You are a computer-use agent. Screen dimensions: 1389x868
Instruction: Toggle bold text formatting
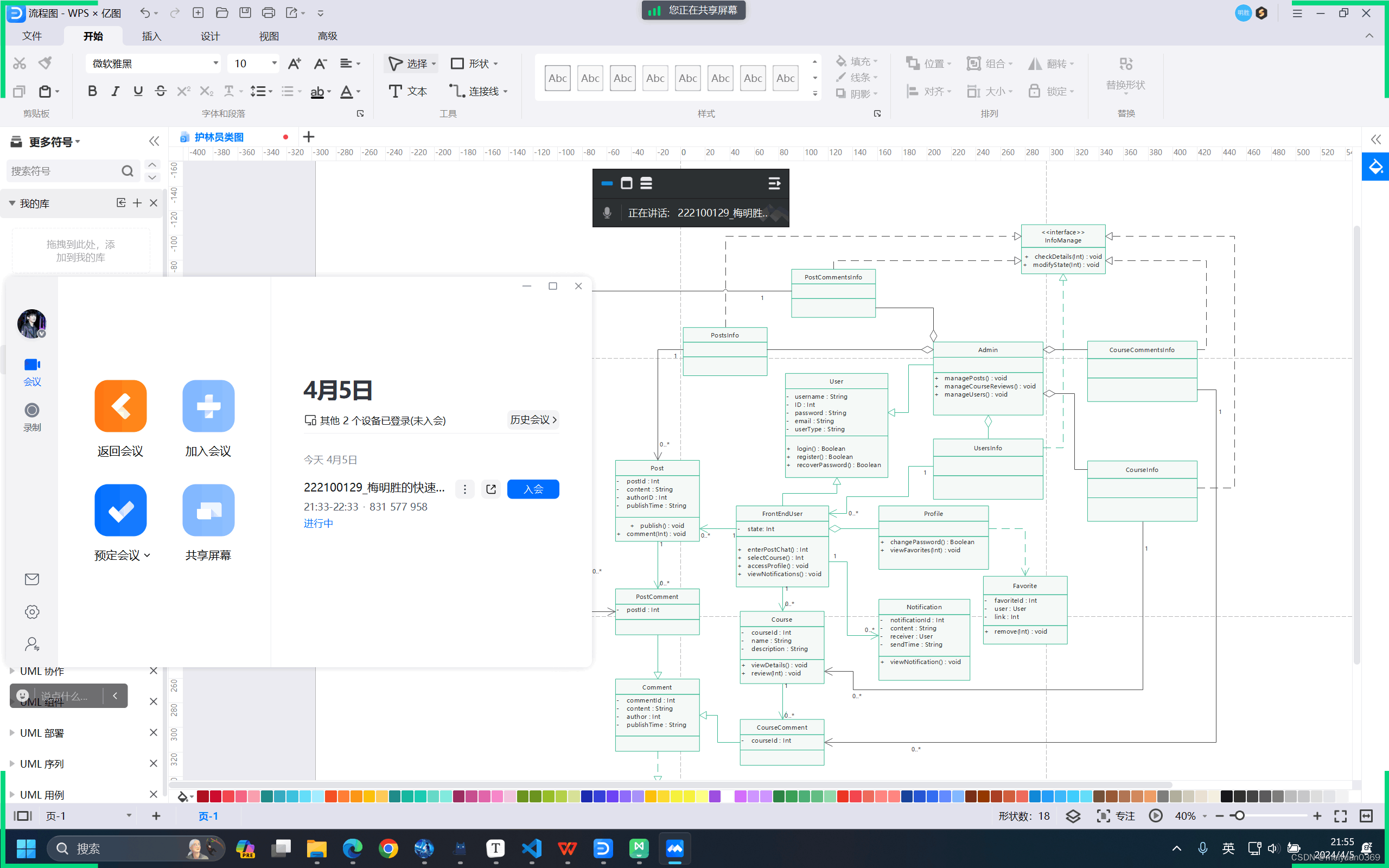pos(92,91)
